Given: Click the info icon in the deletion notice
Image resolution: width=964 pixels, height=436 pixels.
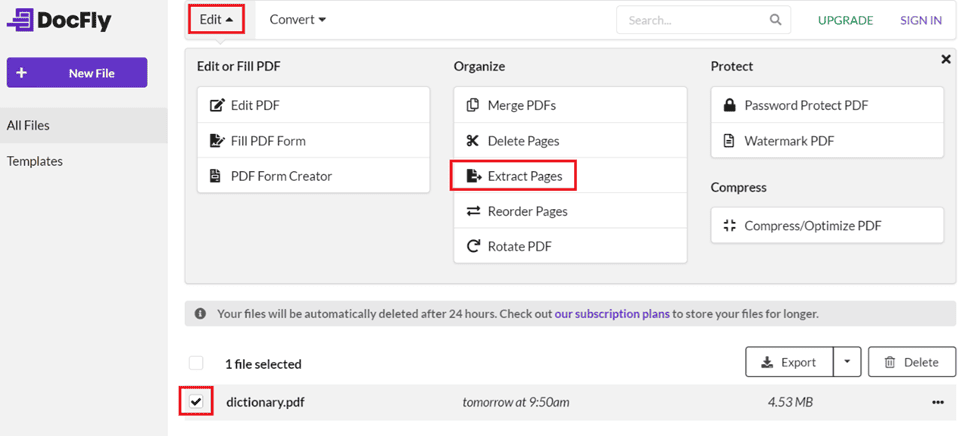Looking at the screenshot, I should tap(200, 314).
